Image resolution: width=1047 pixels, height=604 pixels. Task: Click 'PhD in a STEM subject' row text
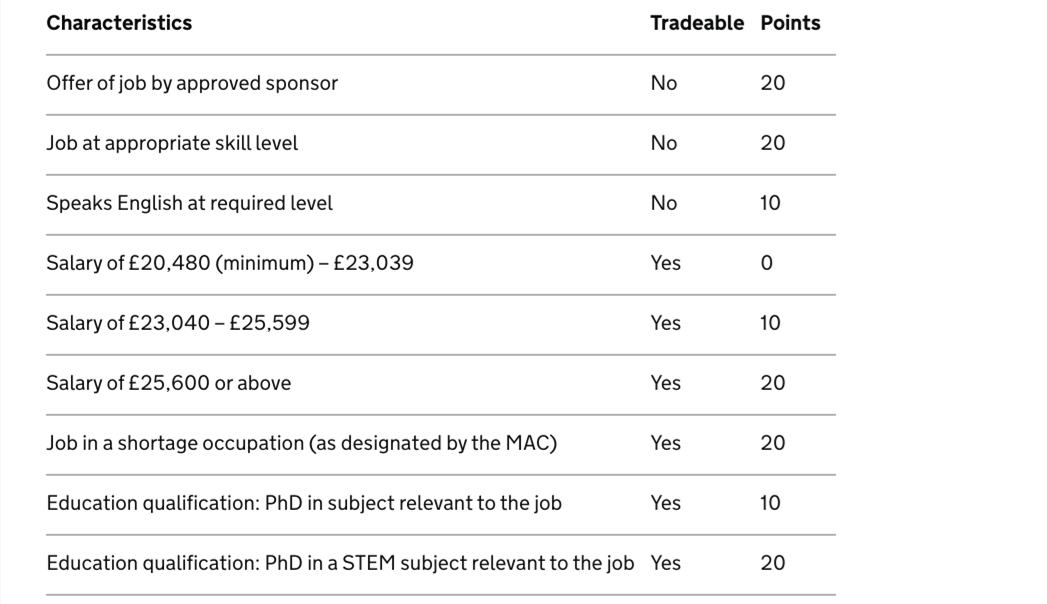pyautogui.click(x=341, y=563)
